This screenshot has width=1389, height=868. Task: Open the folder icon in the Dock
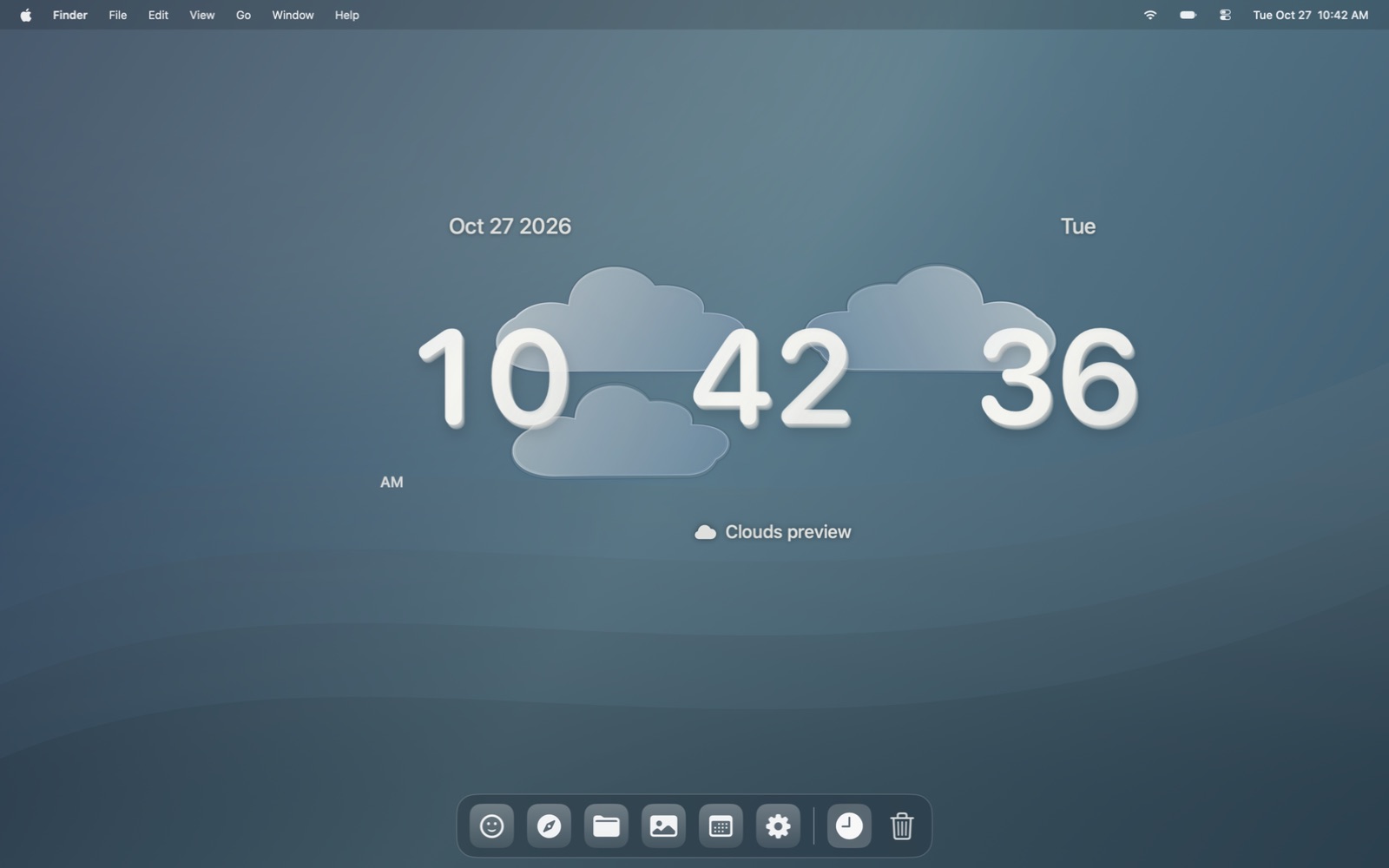(x=606, y=825)
